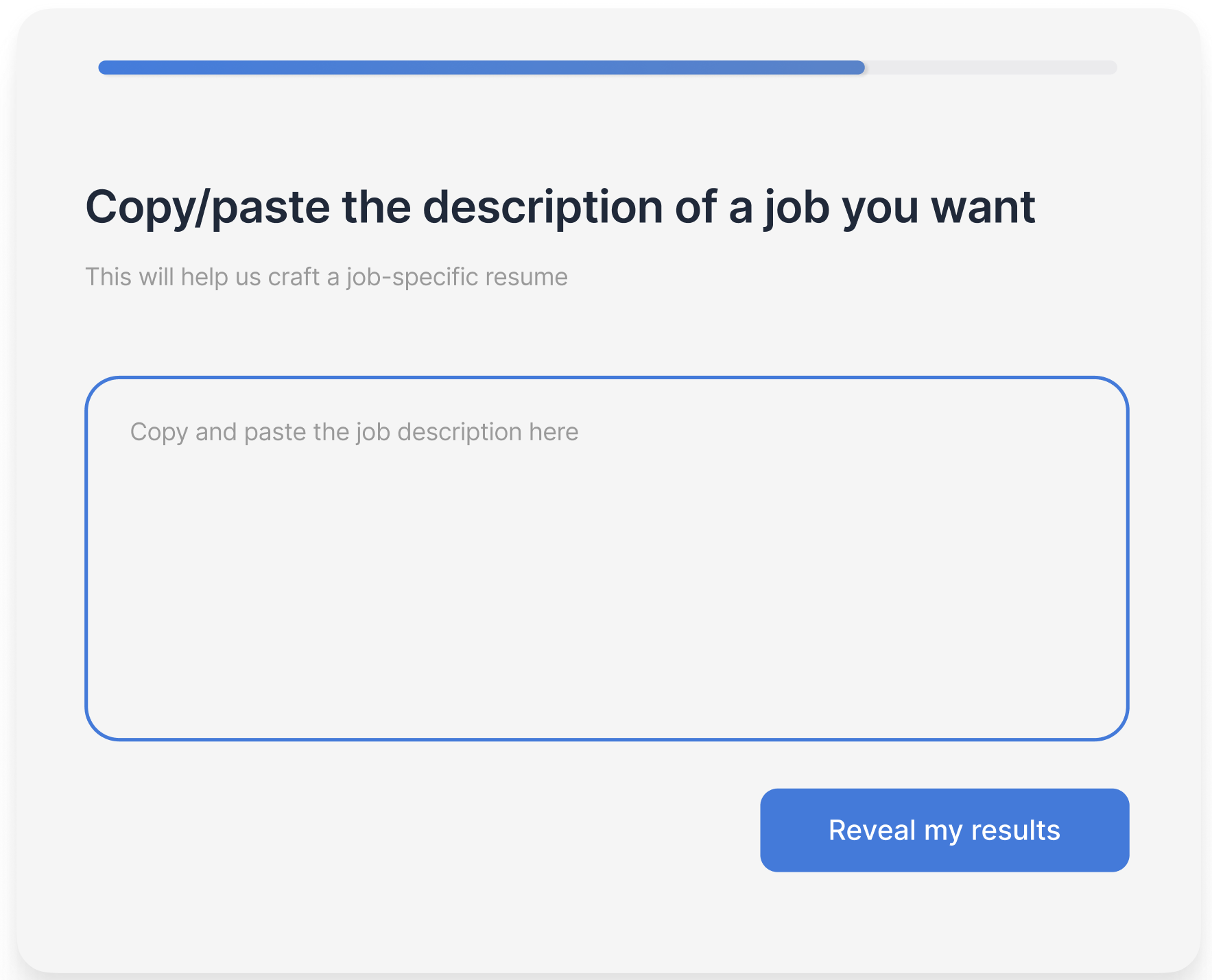This screenshot has width=1212, height=980.
Task: Click the heading Copy/paste the description
Action: pyautogui.click(x=560, y=206)
